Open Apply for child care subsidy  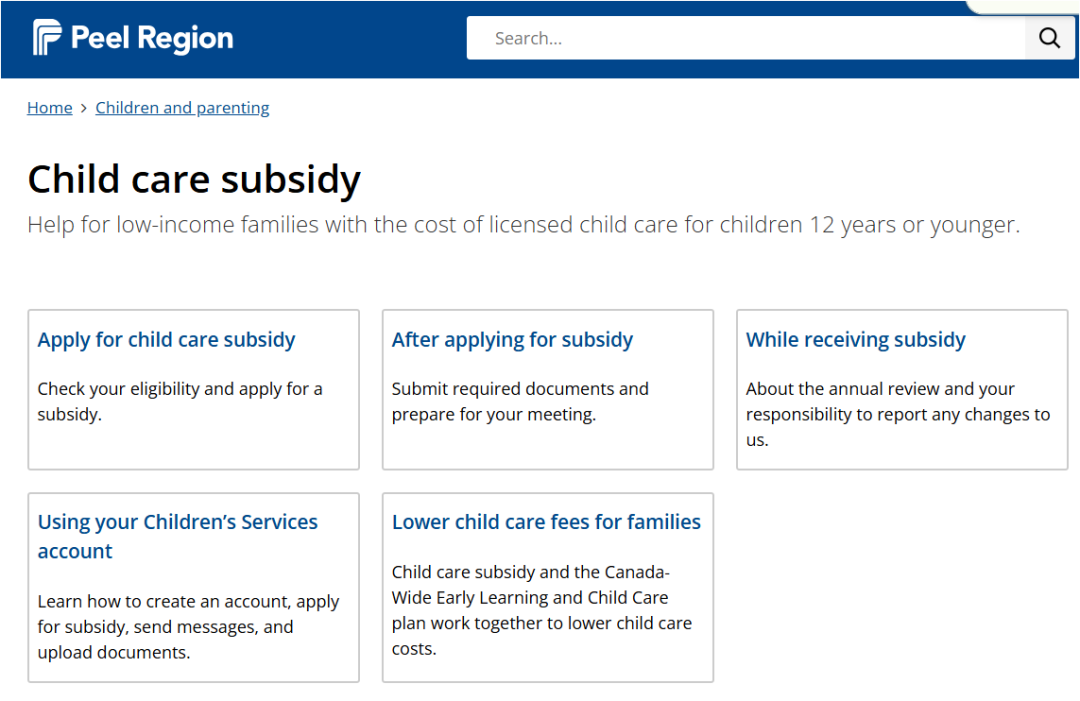point(166,339)
